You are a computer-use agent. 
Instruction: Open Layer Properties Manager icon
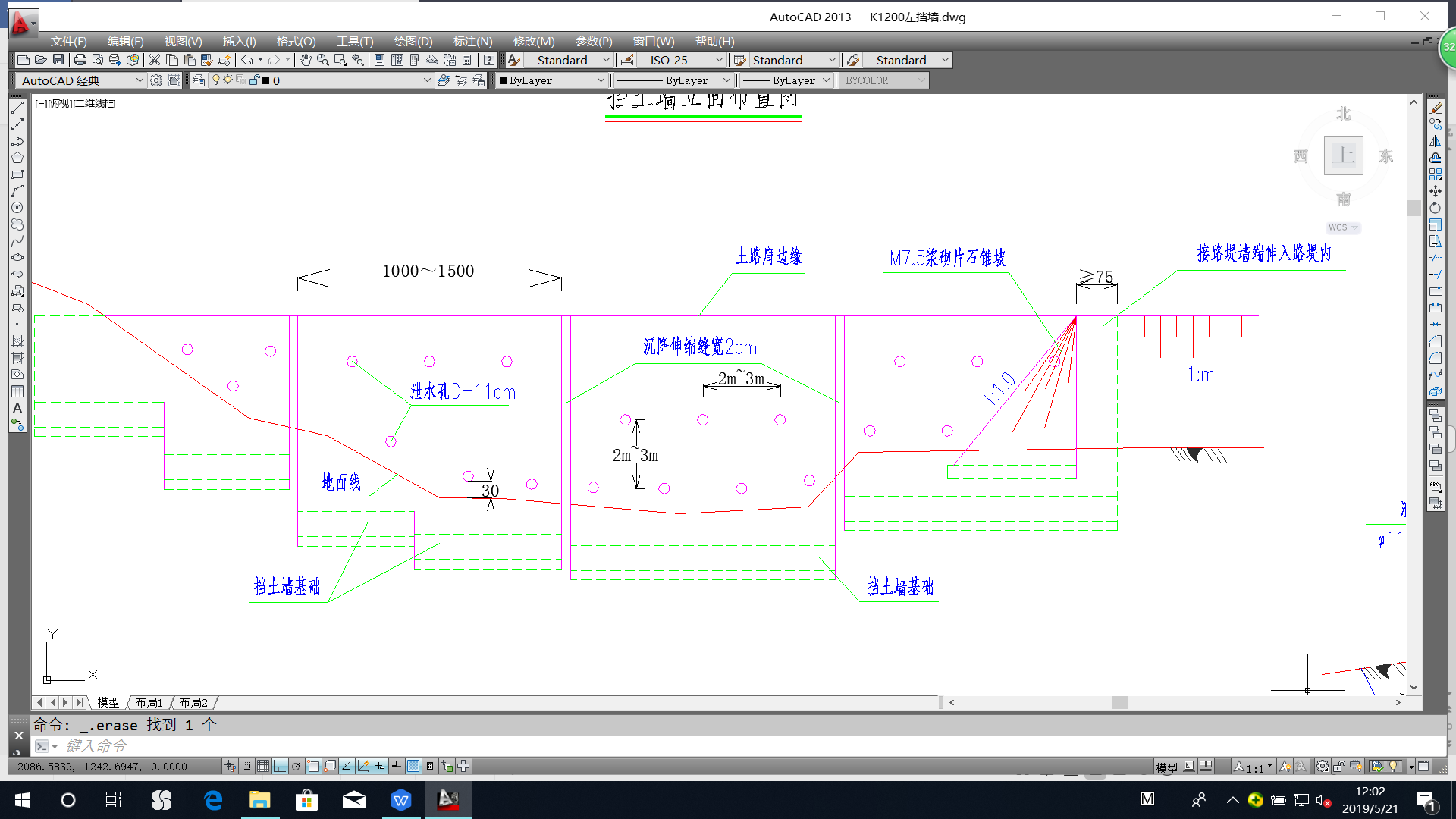click(199, 80)
